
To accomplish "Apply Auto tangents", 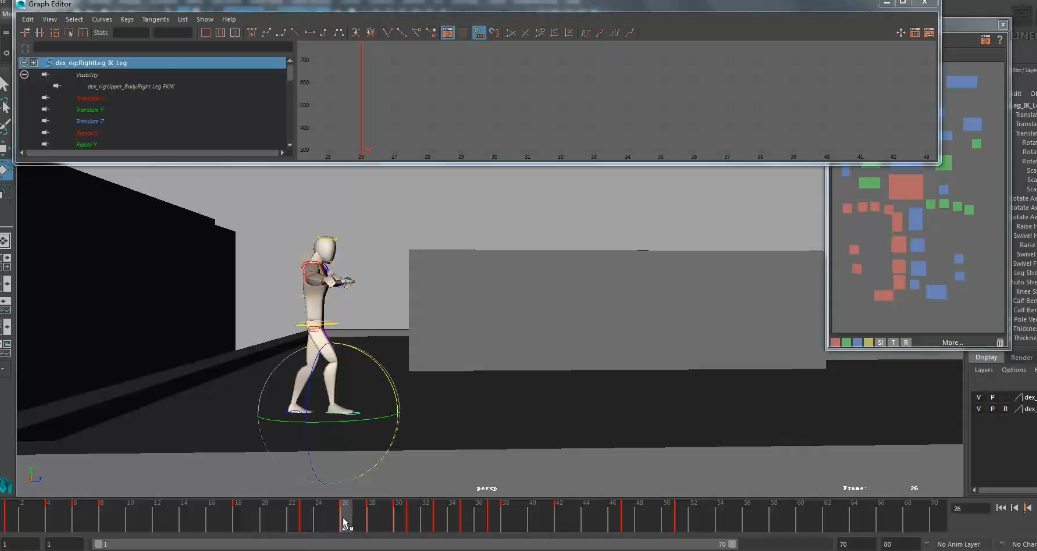I will 251,32.
